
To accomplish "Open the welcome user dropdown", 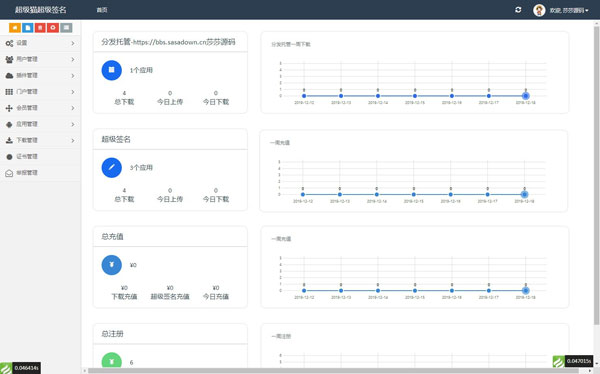I will [569, 10].
